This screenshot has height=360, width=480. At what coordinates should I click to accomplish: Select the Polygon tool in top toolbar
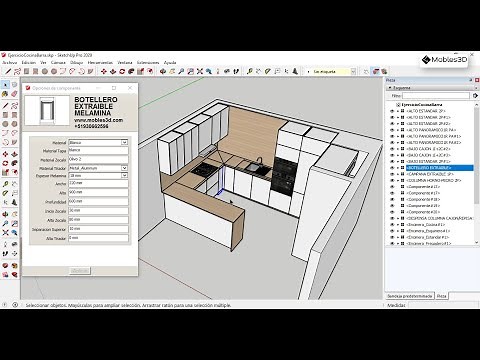click(x=54, y=71)
